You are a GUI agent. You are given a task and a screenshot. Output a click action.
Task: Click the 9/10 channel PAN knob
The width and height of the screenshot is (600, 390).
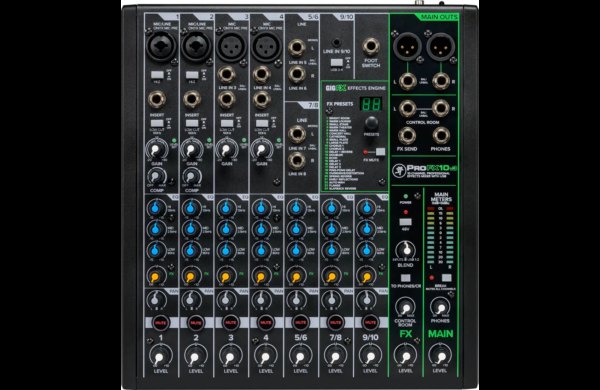coord(366,300)
